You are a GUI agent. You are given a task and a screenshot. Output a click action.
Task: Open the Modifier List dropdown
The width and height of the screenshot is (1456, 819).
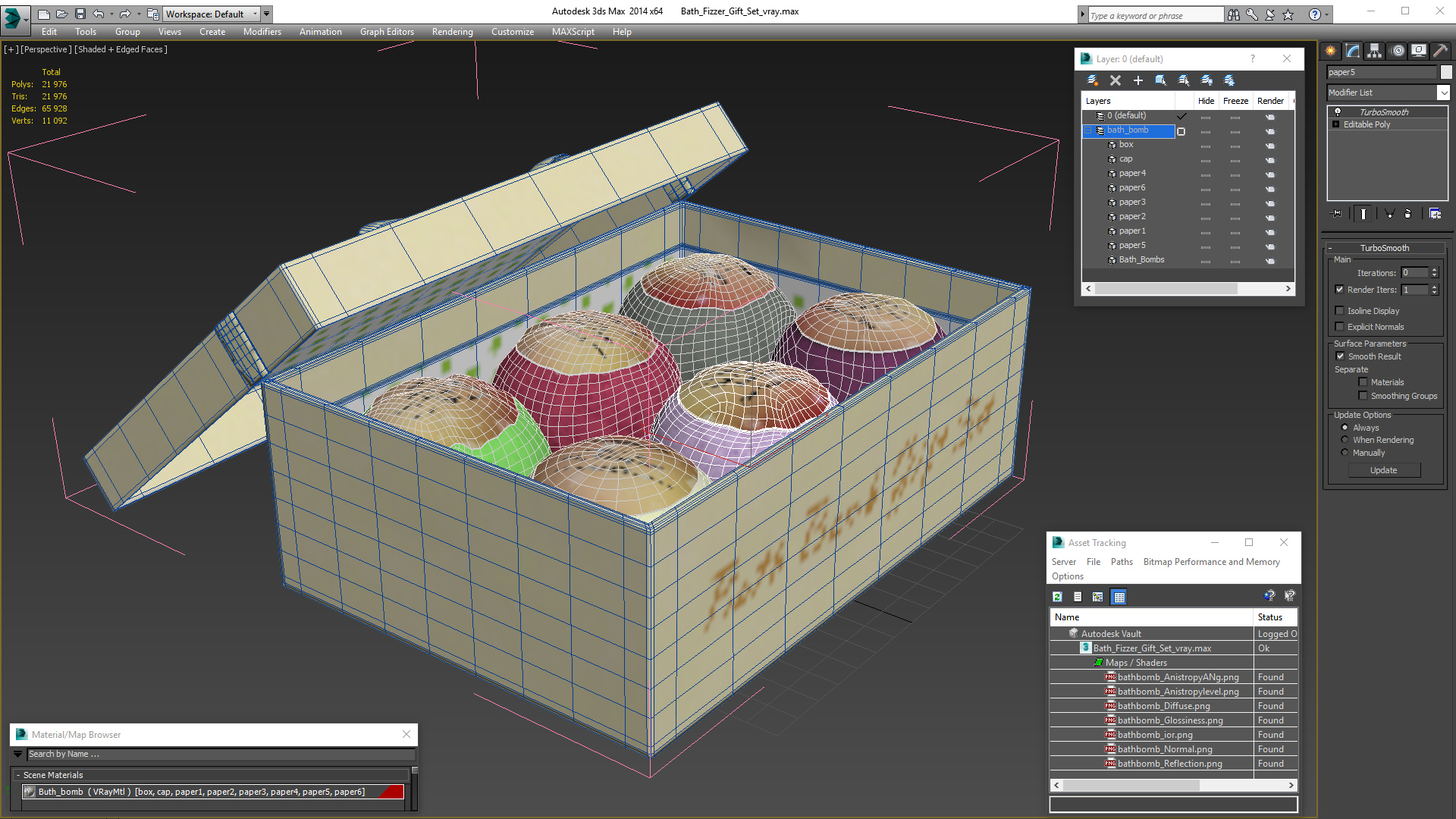(x=1442, y=93)
